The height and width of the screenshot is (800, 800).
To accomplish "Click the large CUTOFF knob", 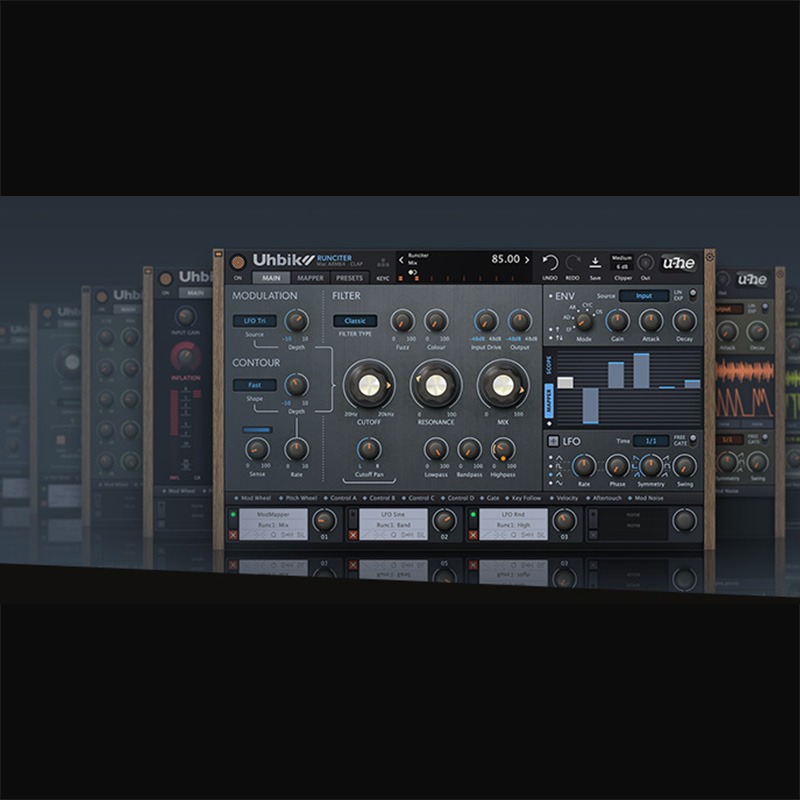I will click(x=369, y=385).
